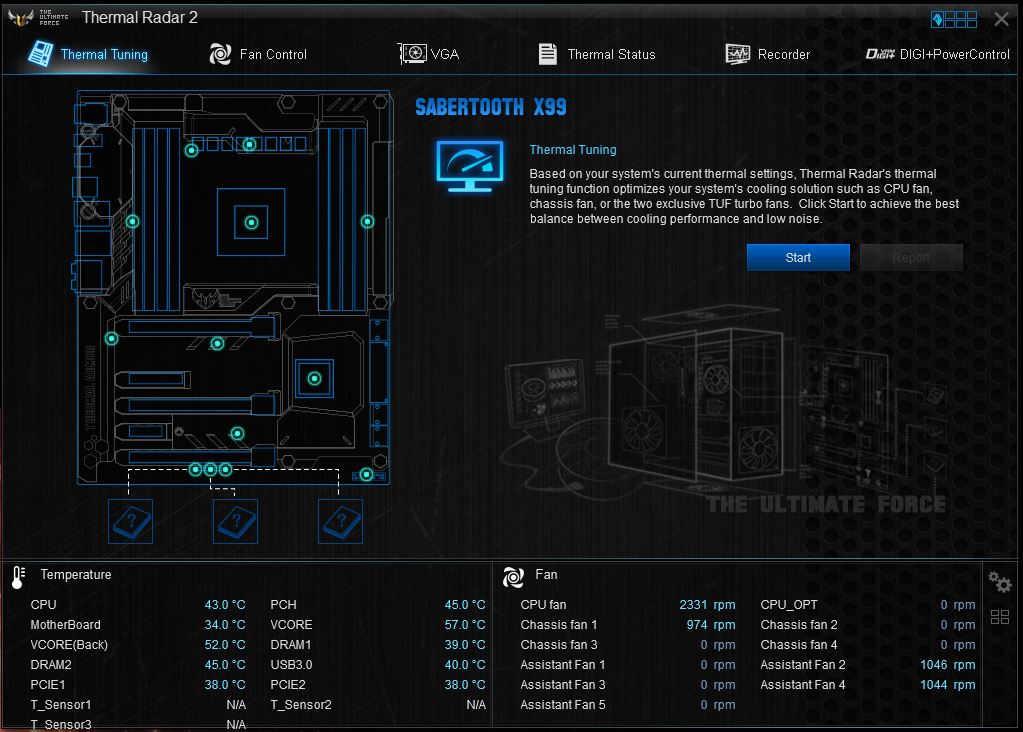The image size is (1023, 732).
Task: Click Assistant Fan 5 label
Action: click(562, 705)
